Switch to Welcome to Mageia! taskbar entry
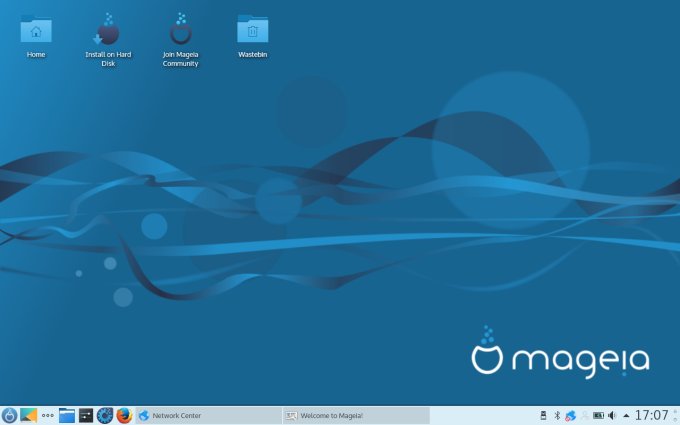Viewport: 680px width, 425px height. pos(356,415)
